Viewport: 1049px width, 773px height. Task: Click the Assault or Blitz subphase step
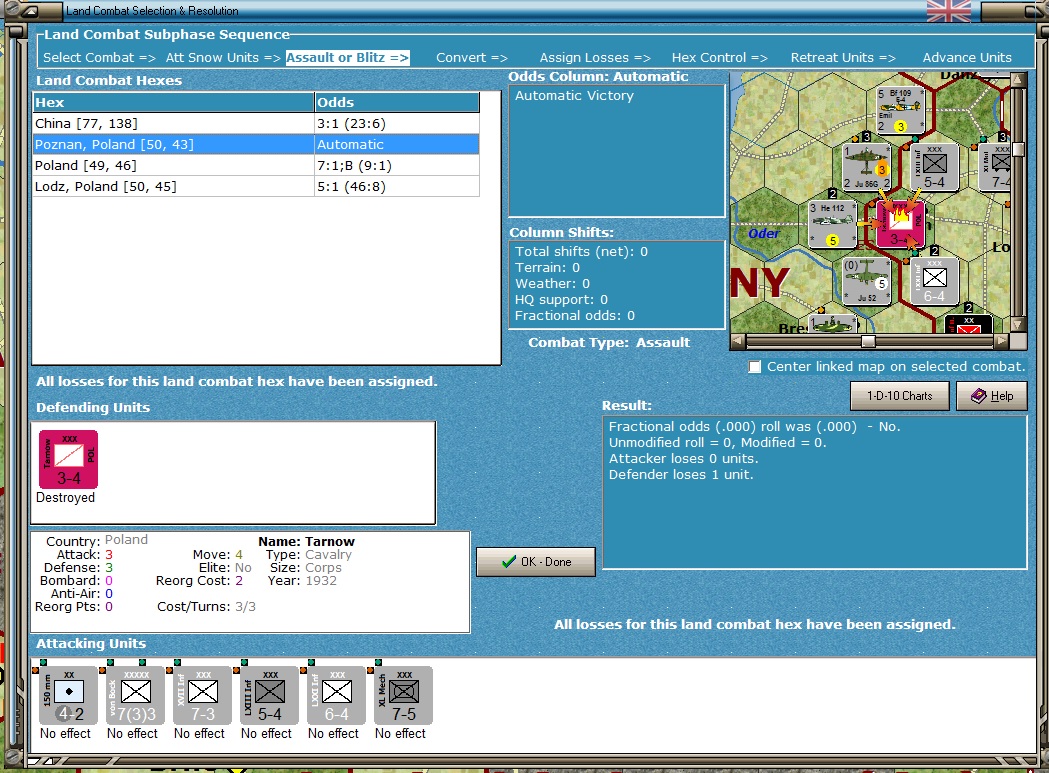pyautogui.click(x=347, y=58)
